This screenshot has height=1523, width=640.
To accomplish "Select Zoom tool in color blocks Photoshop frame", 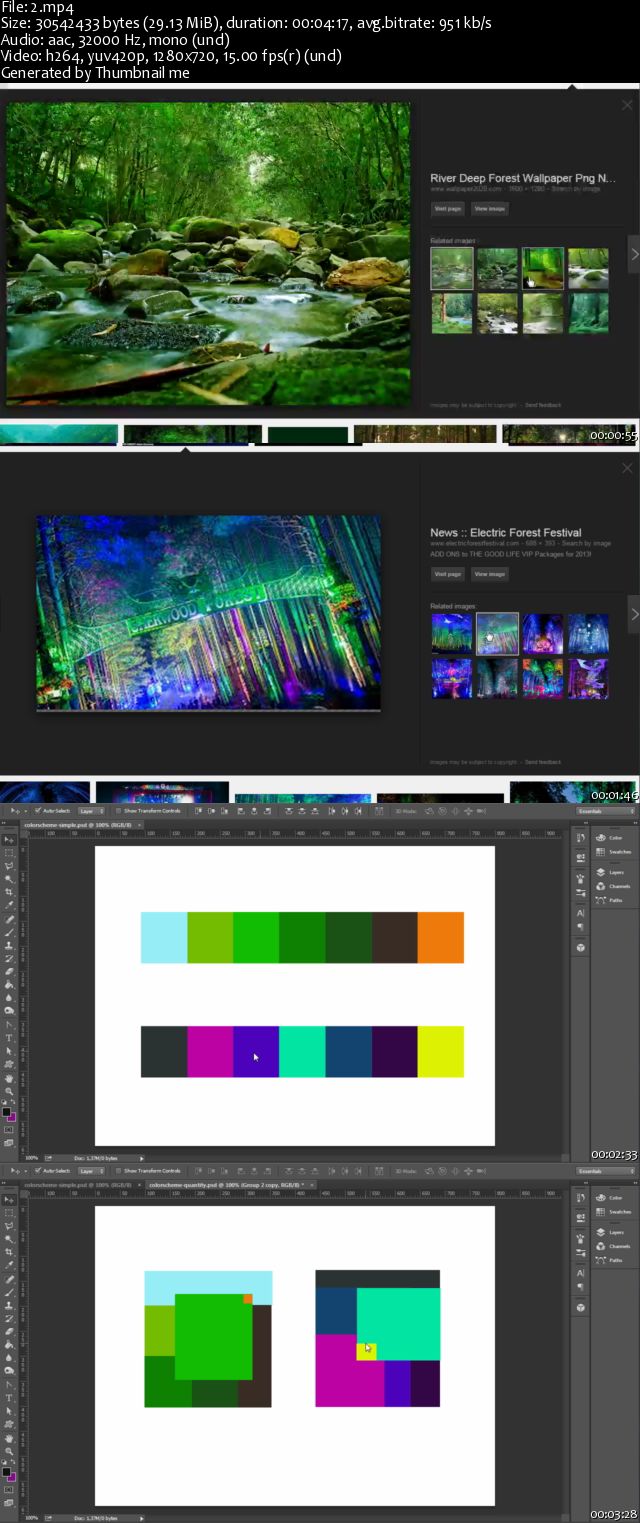I will [9, 1451].
